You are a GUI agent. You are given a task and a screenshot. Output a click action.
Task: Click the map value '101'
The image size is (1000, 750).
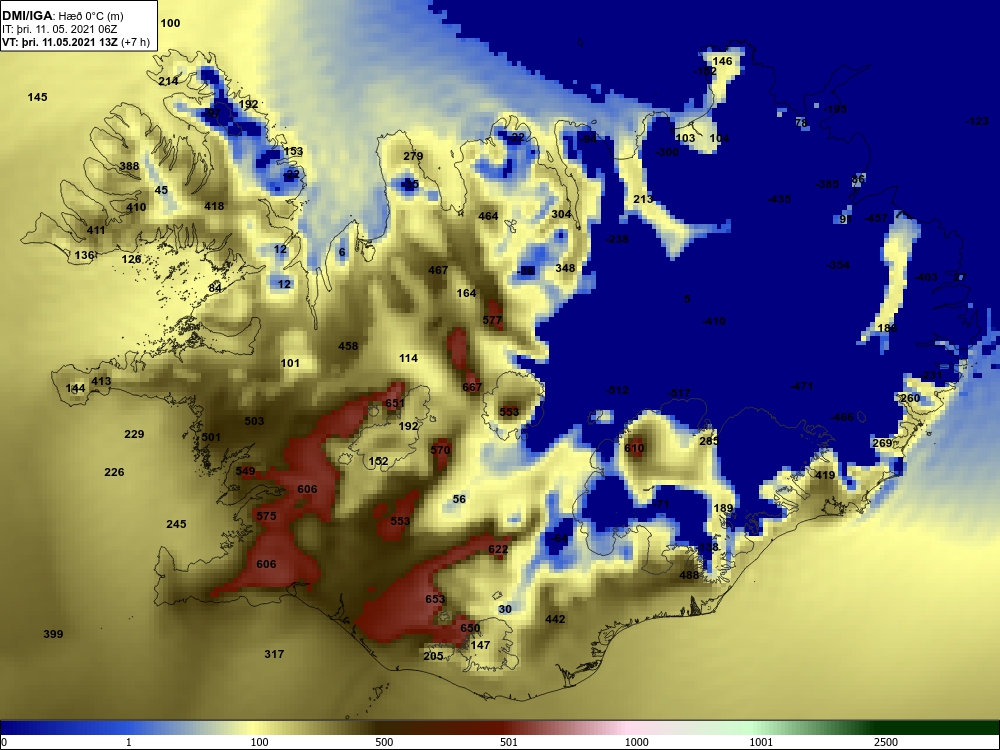(290, 363)
